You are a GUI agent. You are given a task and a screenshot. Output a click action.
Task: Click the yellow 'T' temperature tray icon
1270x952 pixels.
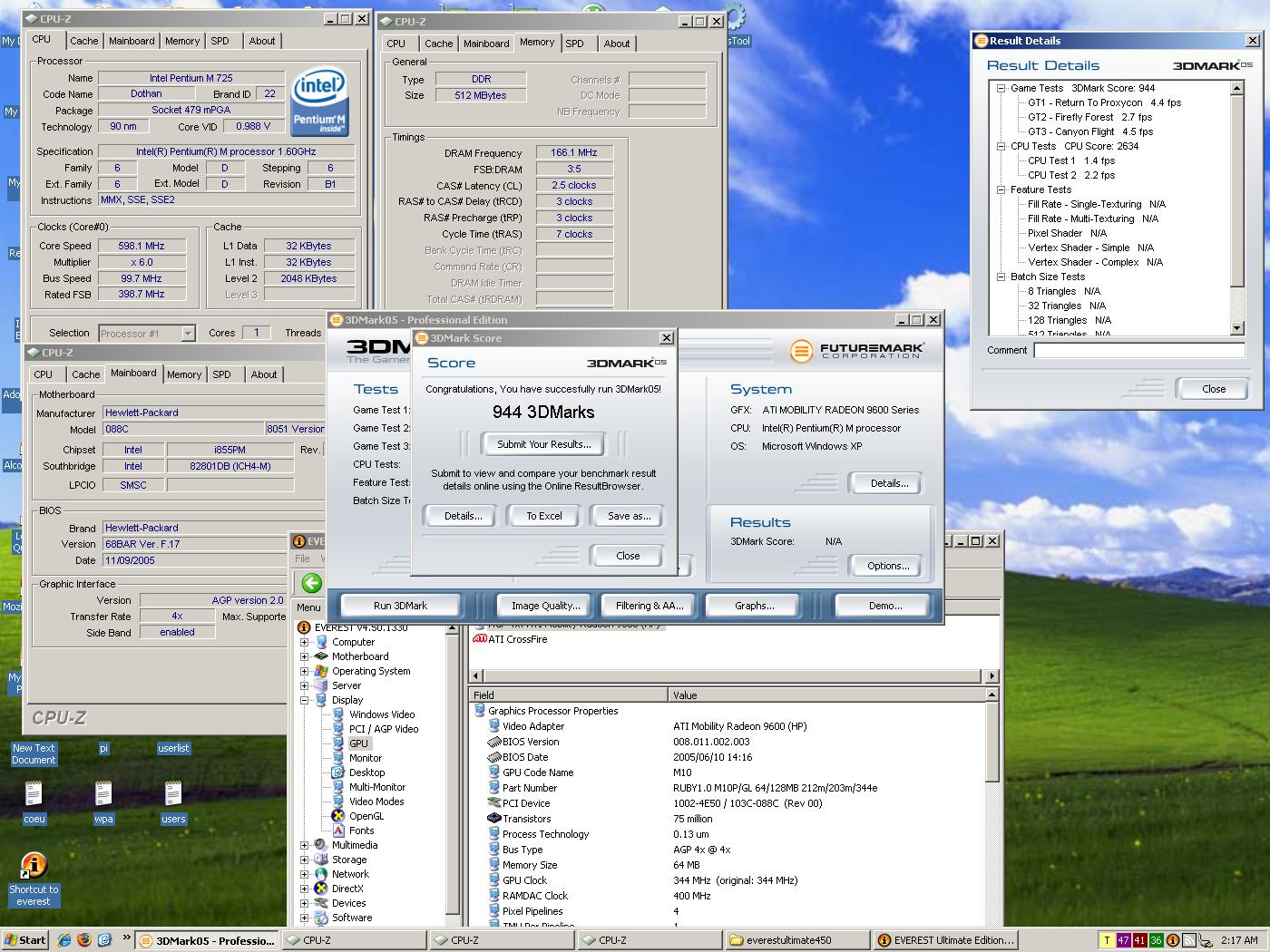pyautogui.click(x=1107, y=940)
